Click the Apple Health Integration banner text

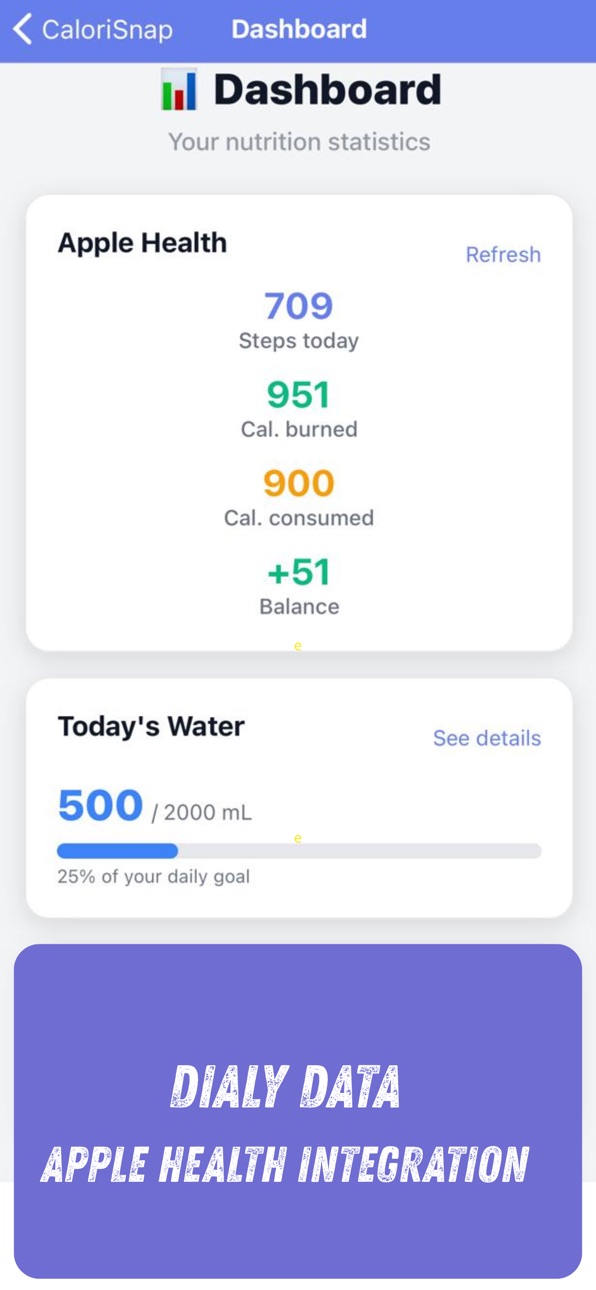285,1165
